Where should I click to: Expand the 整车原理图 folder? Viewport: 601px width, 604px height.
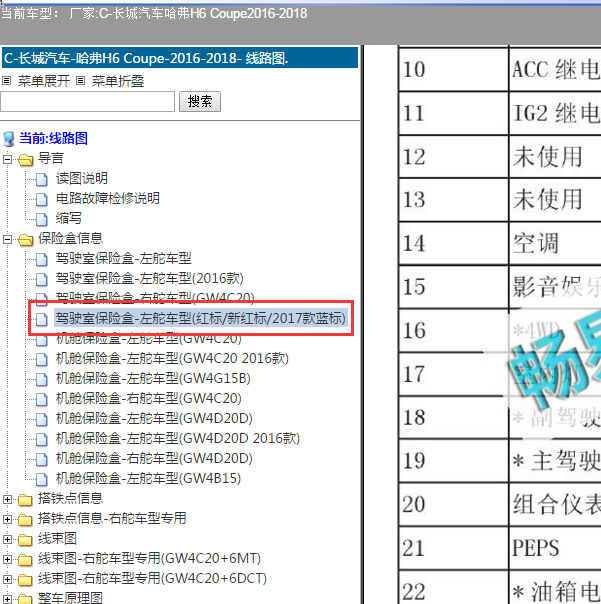click(7, 599)
